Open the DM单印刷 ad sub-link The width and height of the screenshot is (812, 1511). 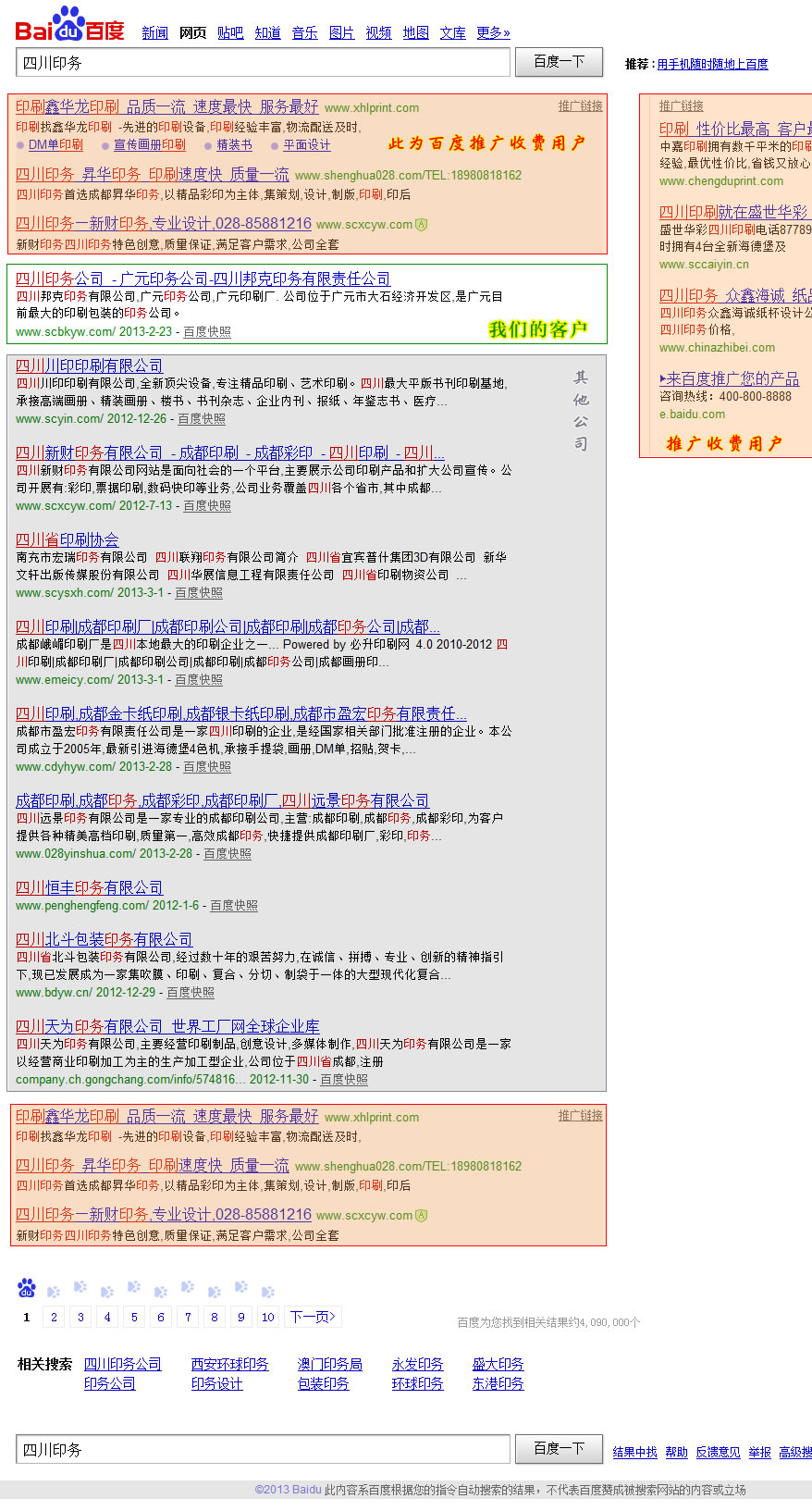[55, 145]
